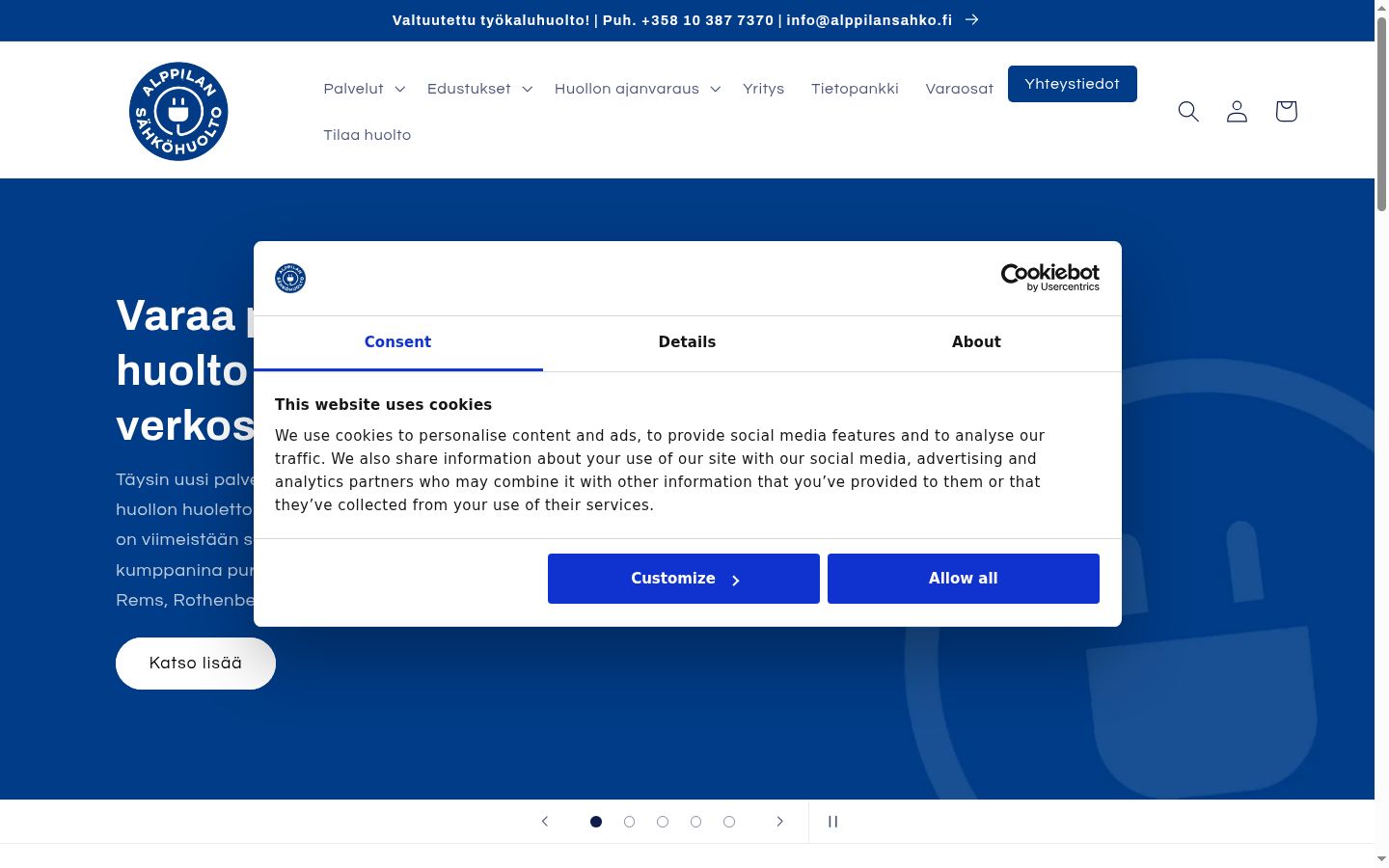Viewport: 1389px width, 868px height.
Task: Click the small logo in cookie dialog
Action: click(290, 278)
